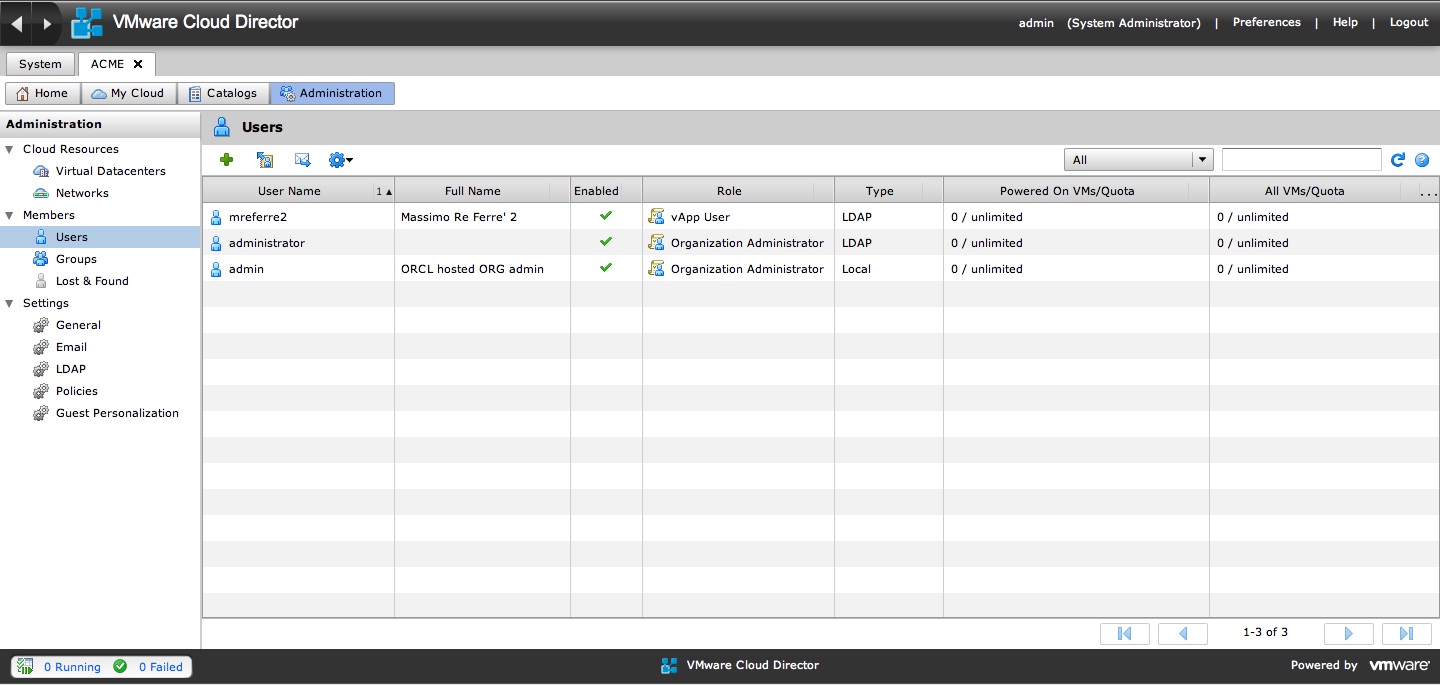Open the column chooser ellipsis in table header
The width and height of the screenshot is (1440, 685).
pos(1428,191)
